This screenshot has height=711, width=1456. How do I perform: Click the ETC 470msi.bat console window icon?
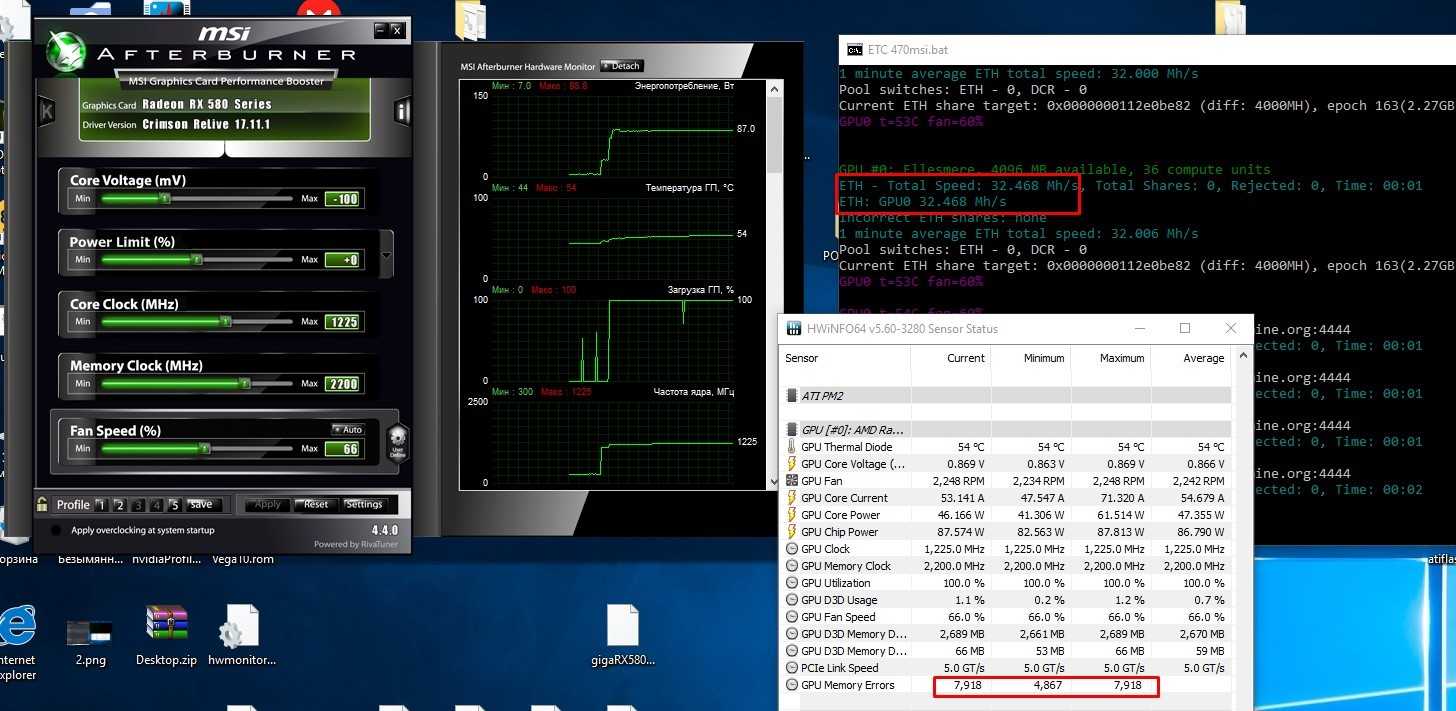(x=854, y=48)
